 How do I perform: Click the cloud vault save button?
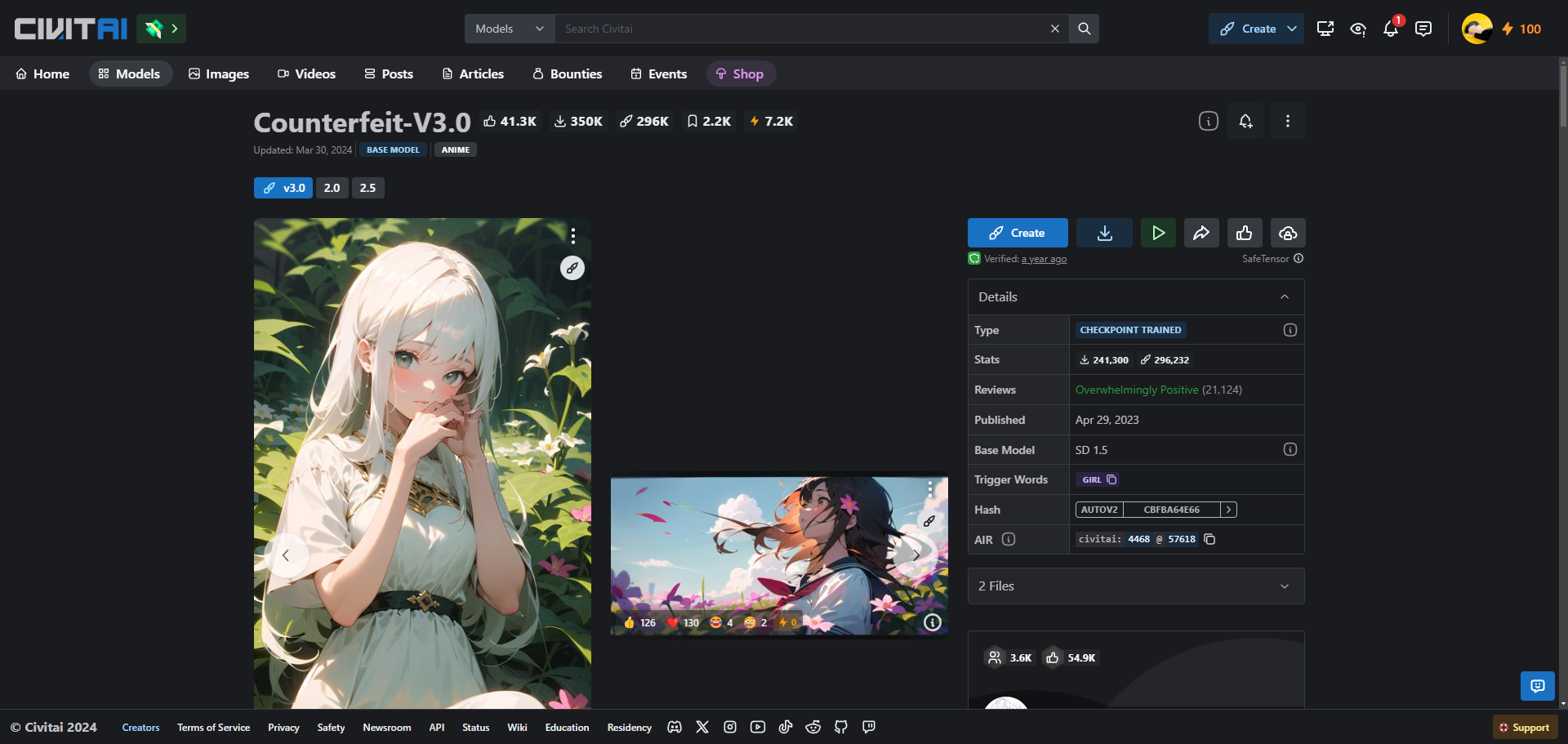pyautogui.click(x=1288, y=233)
